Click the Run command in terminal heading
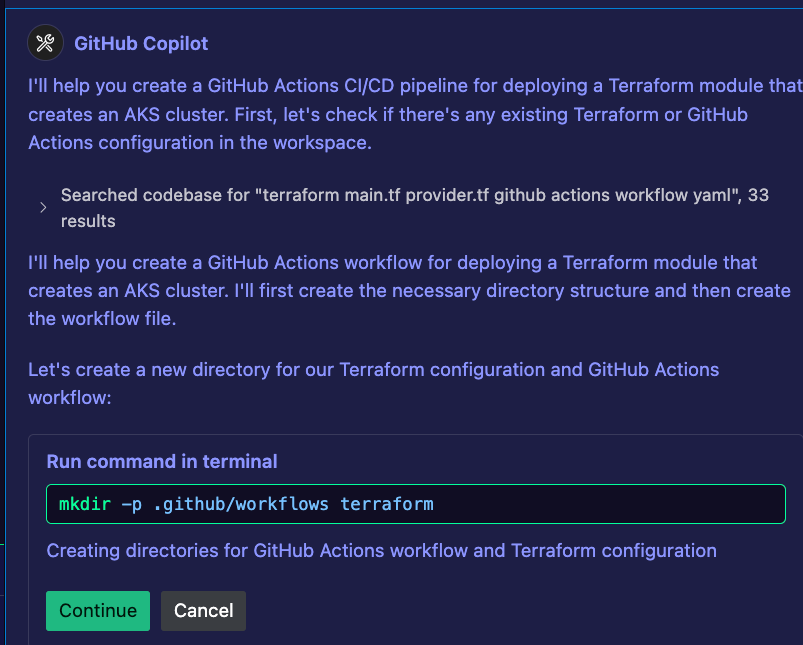 point(162,462)
